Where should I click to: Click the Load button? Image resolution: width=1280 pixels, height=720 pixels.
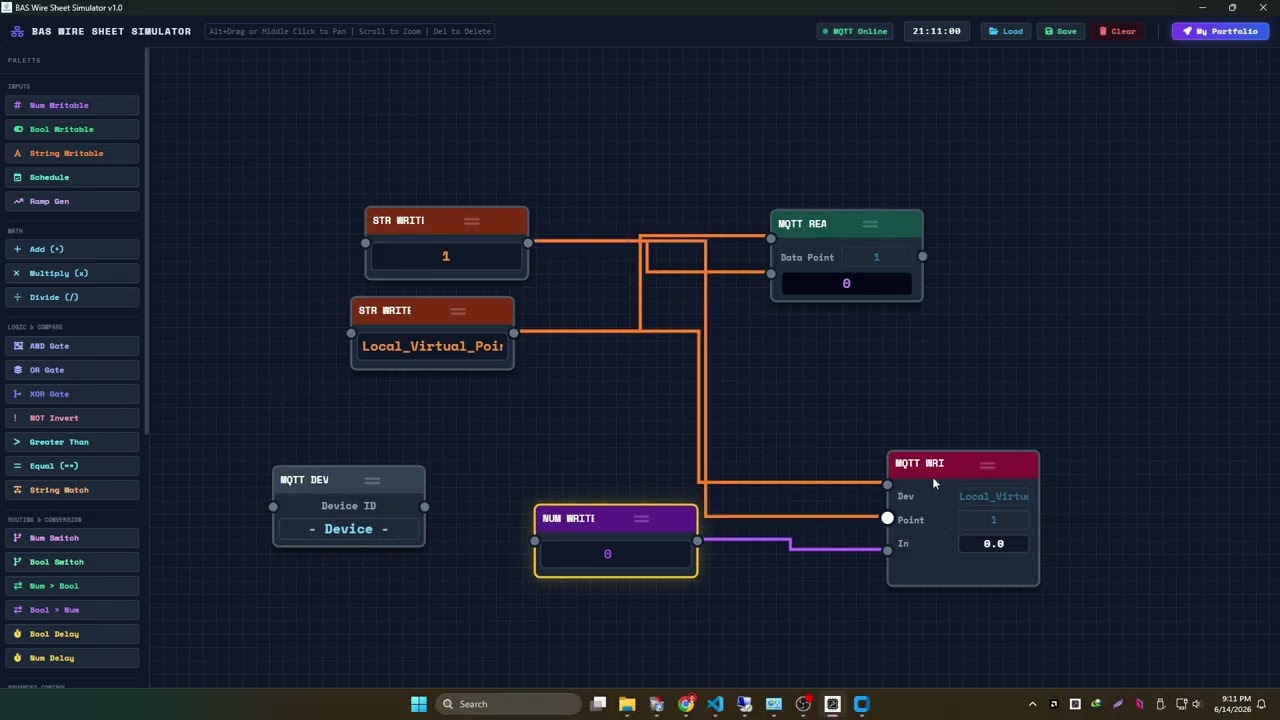1006,31
